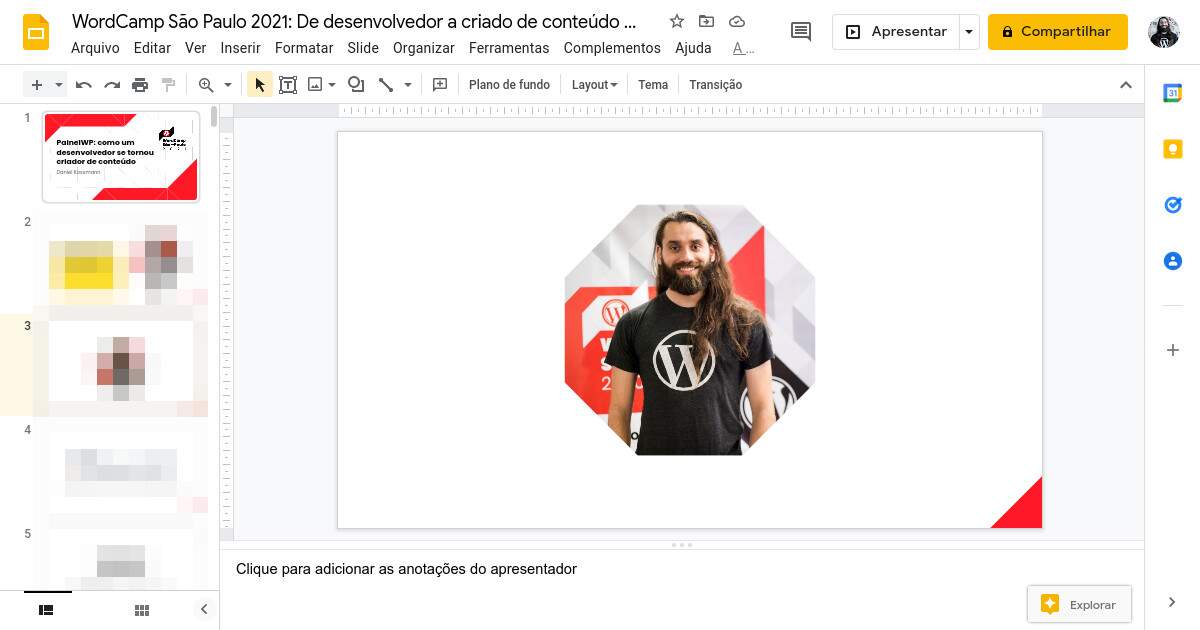Open presentation options dropdown next to Apresentar
The image size is (1200, 630).
point(969,32)
